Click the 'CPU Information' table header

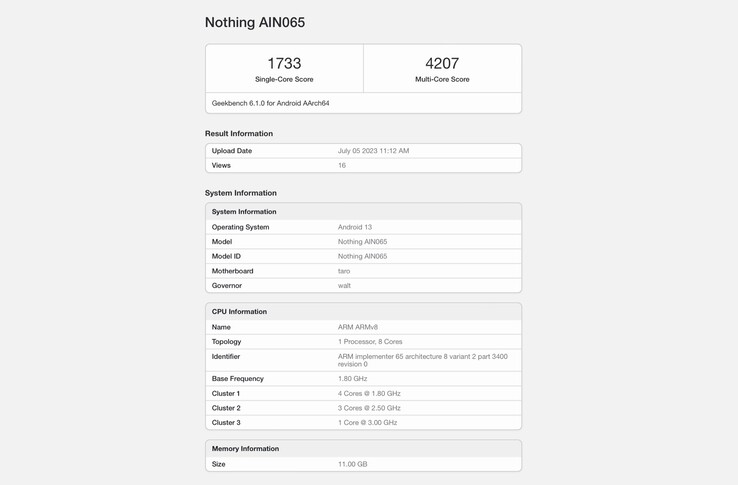363,311
